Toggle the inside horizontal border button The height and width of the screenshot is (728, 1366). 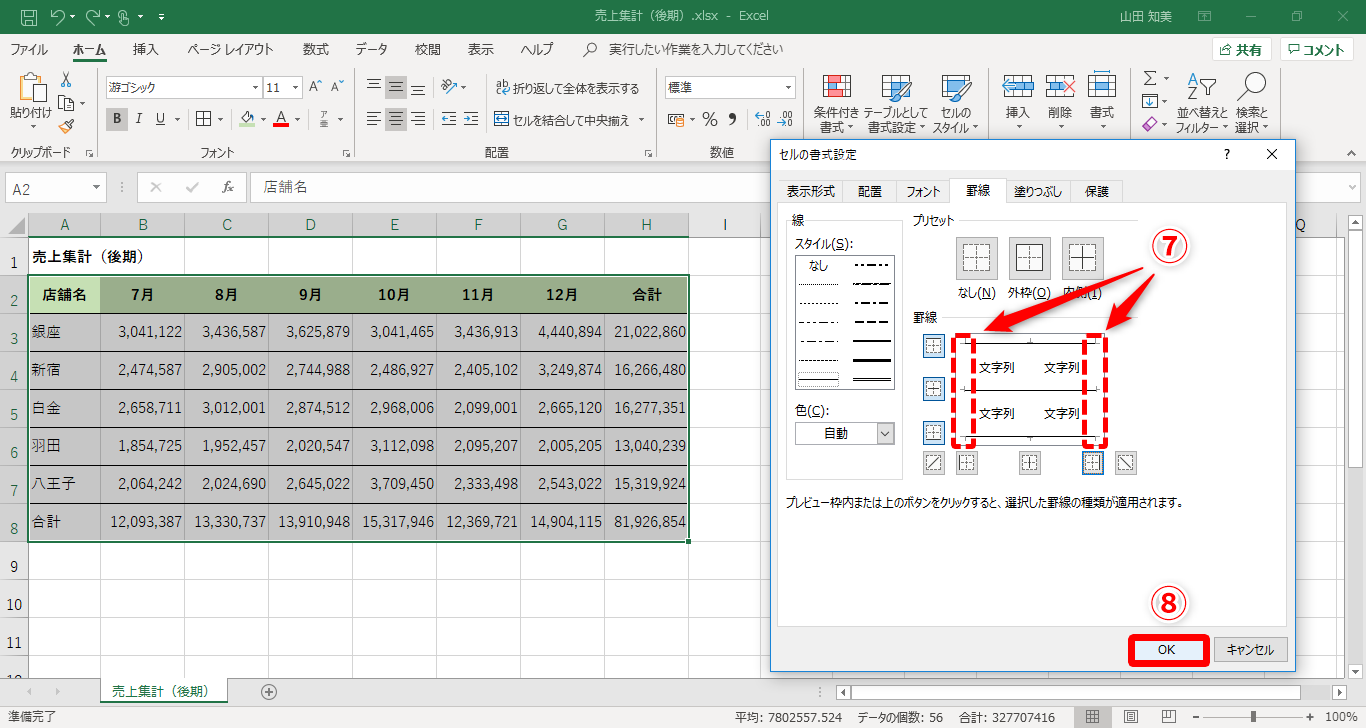[934, 389]
